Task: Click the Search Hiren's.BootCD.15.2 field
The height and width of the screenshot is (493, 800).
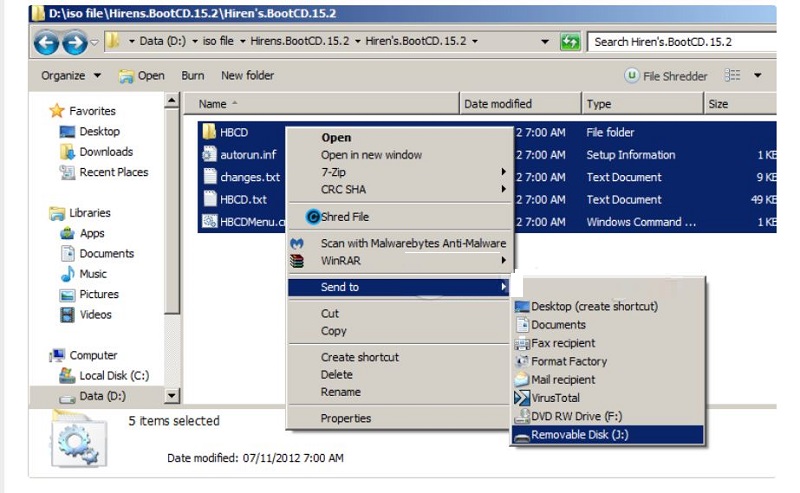Action: [x=683, y=42]
